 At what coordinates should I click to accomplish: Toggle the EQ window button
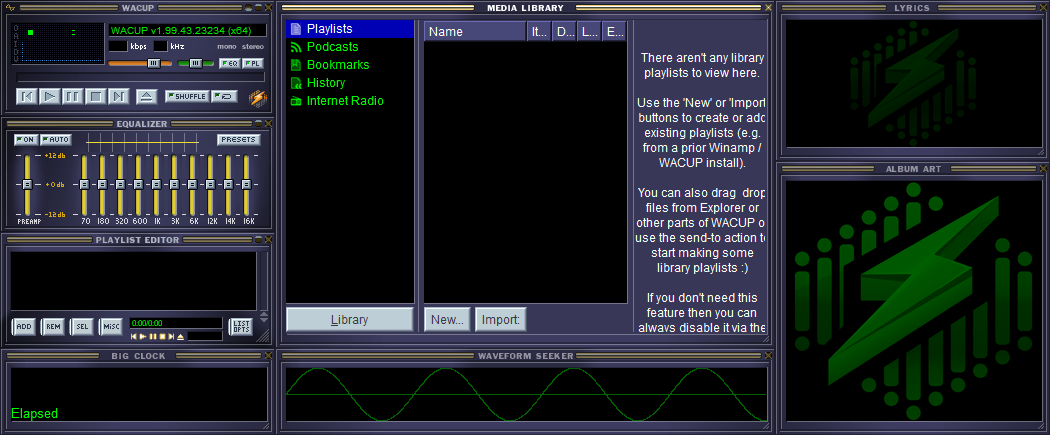click(229, 63)
